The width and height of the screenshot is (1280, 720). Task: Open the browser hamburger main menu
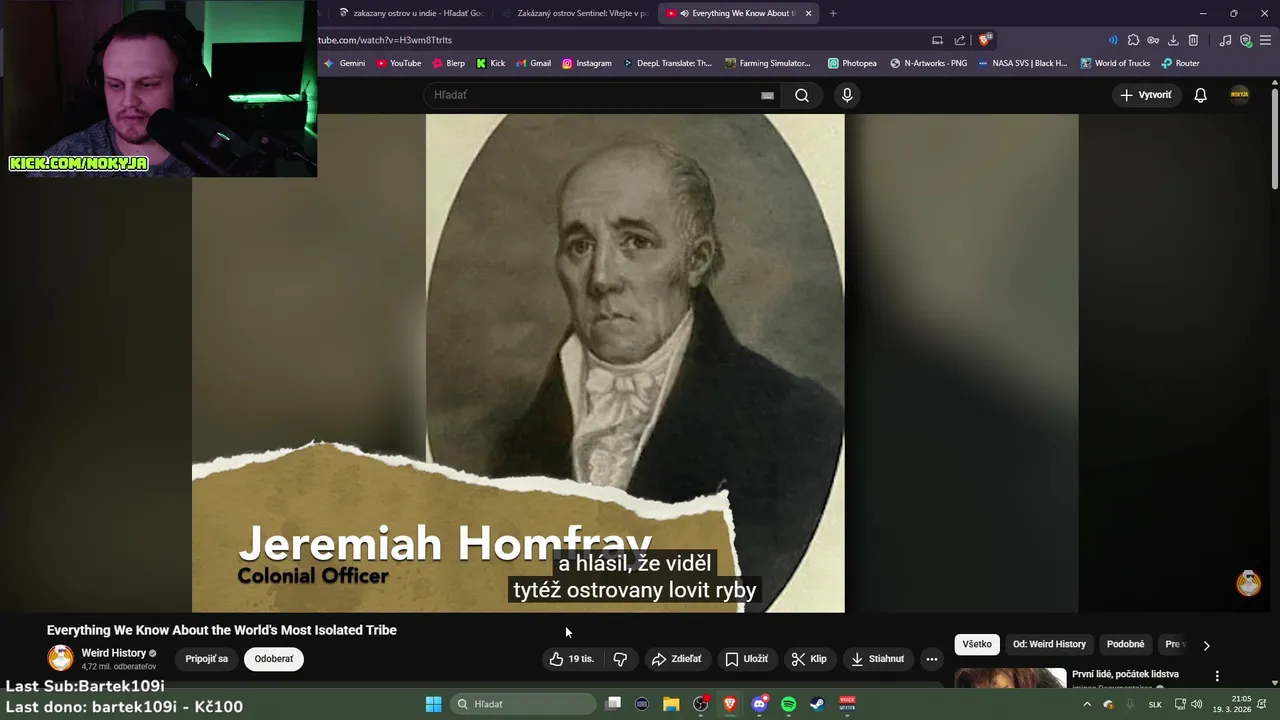coord(1266,40)
